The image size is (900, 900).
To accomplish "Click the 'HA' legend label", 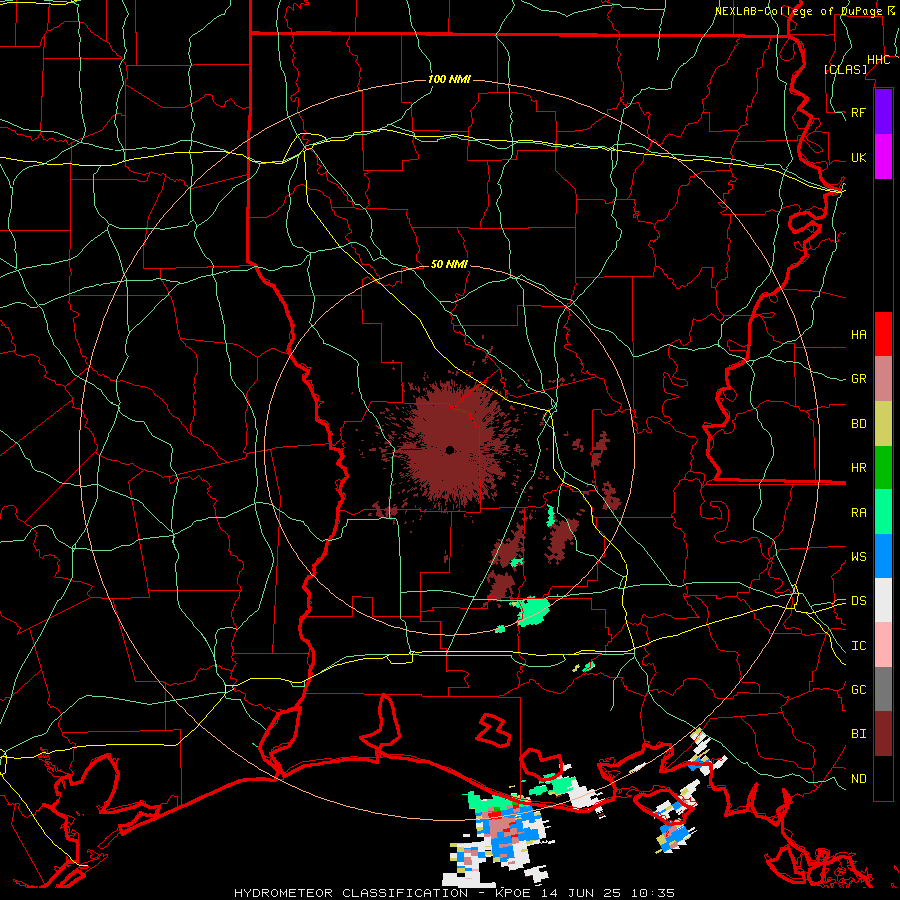I will click(x=859, y=334).
